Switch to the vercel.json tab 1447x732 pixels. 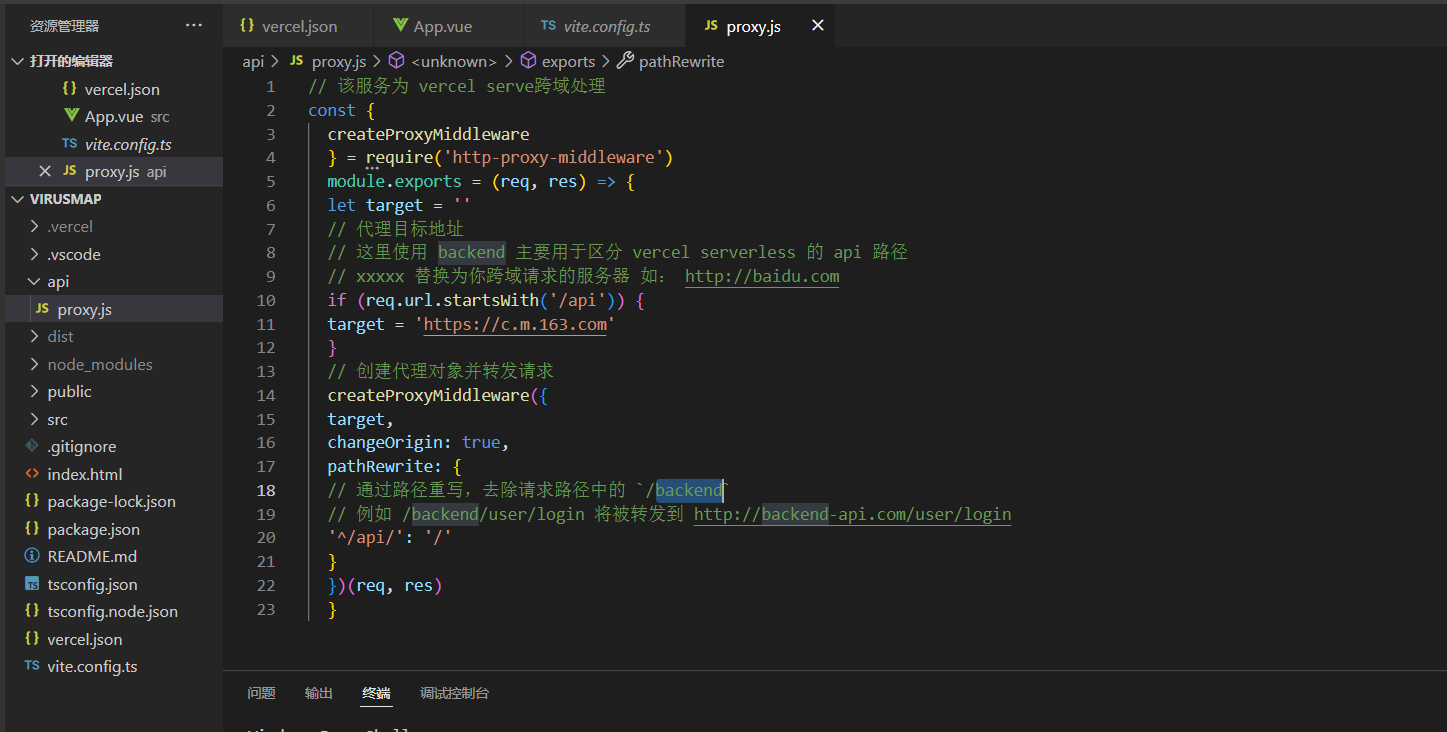pos(298,26)
